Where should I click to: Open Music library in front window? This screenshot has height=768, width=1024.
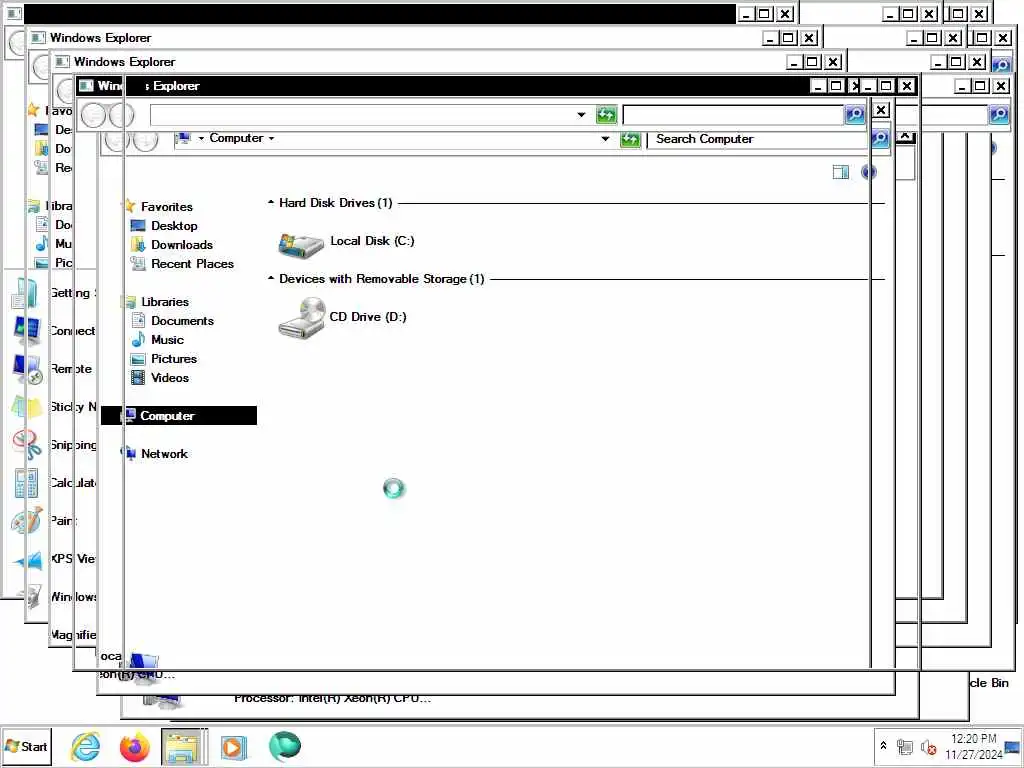(167, 340)
